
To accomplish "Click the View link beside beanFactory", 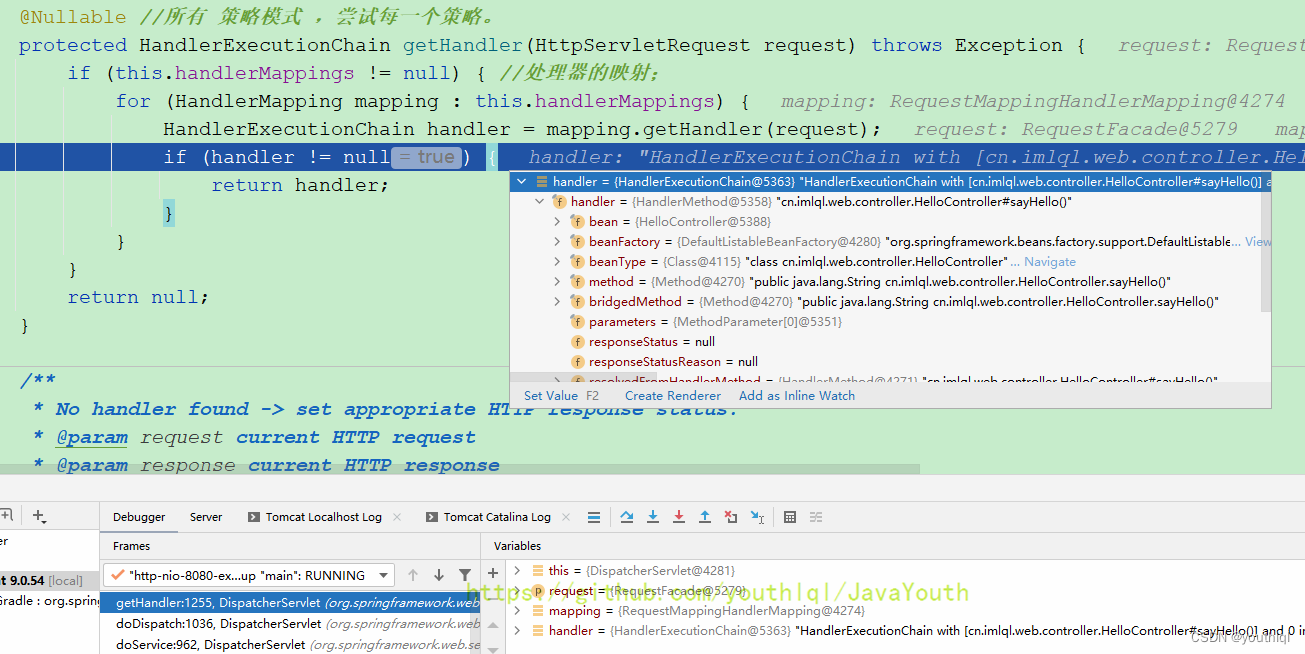I will pyautogui.click(x=1258, y=242).
